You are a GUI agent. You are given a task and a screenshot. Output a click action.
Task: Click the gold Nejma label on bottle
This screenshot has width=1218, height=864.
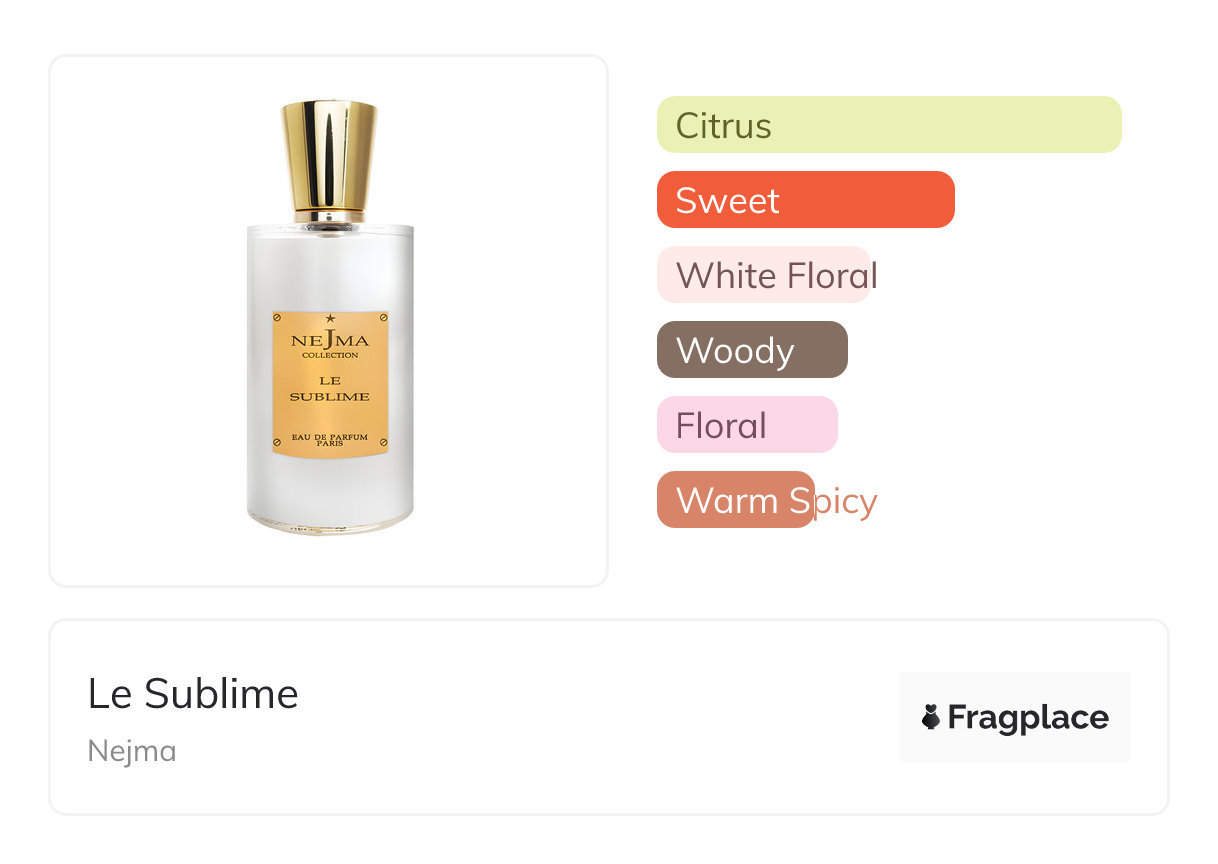(330, 385)
